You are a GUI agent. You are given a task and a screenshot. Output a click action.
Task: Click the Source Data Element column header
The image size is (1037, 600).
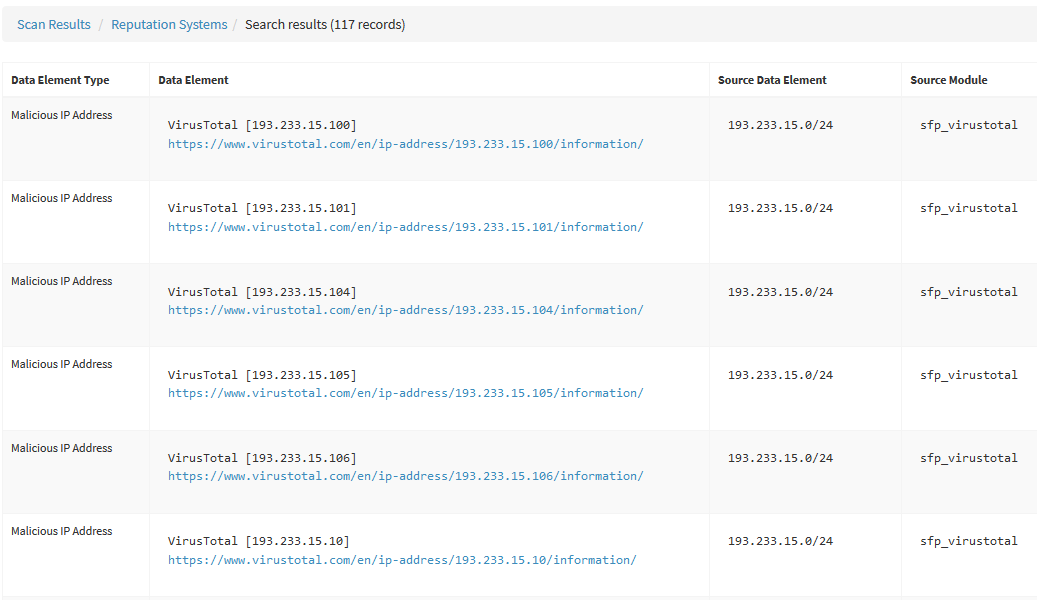point(772,80)
